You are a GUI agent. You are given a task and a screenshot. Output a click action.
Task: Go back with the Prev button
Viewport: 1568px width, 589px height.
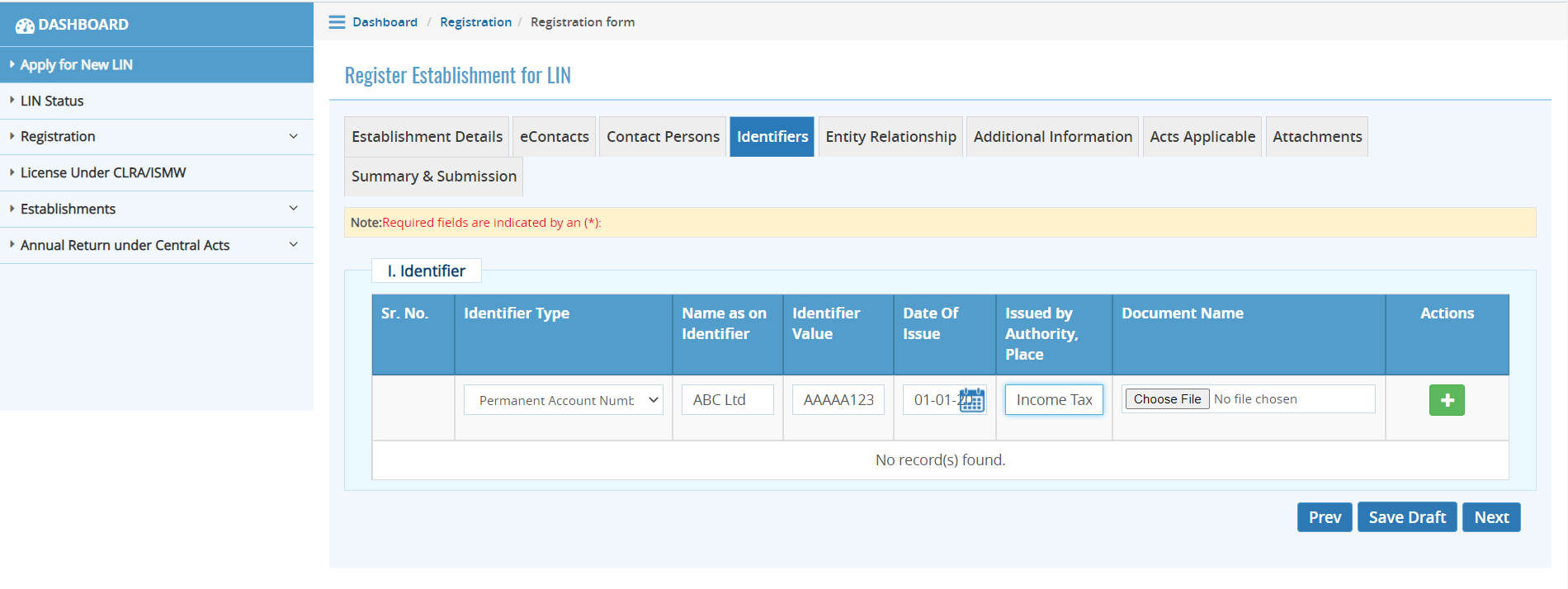point(1324,517)
